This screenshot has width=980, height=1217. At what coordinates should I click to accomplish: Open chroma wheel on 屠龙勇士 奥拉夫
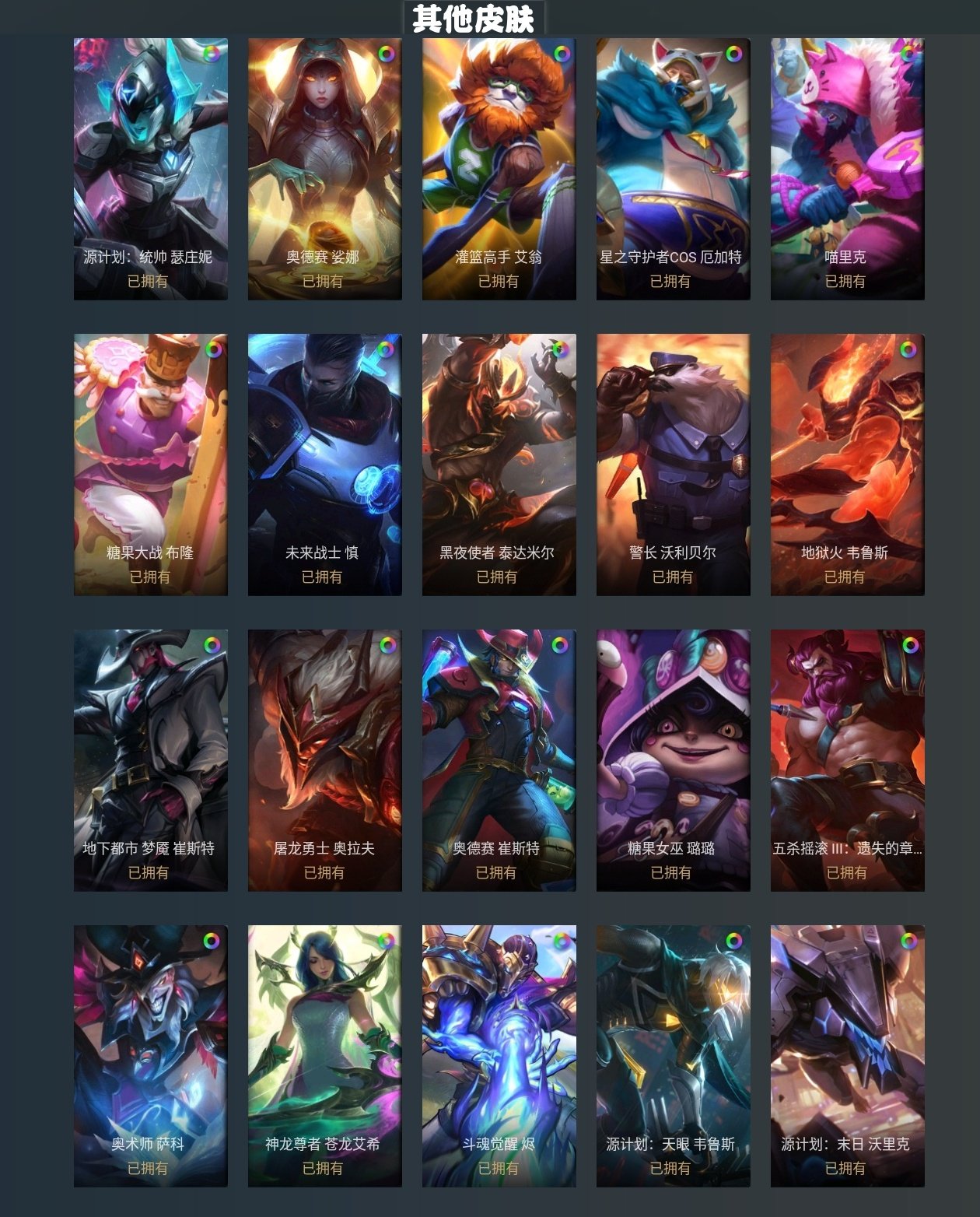(387, 645)
